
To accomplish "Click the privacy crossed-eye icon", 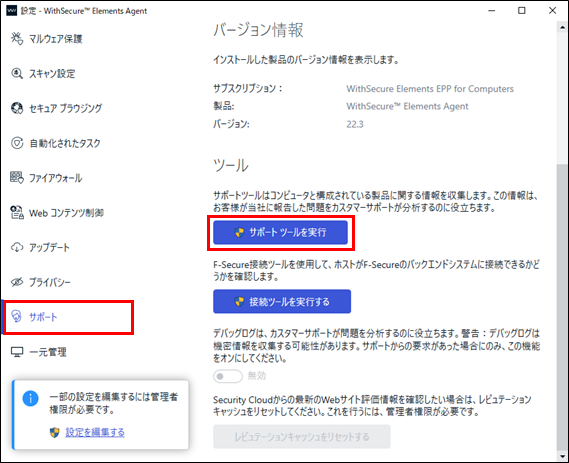I will 17,282.
